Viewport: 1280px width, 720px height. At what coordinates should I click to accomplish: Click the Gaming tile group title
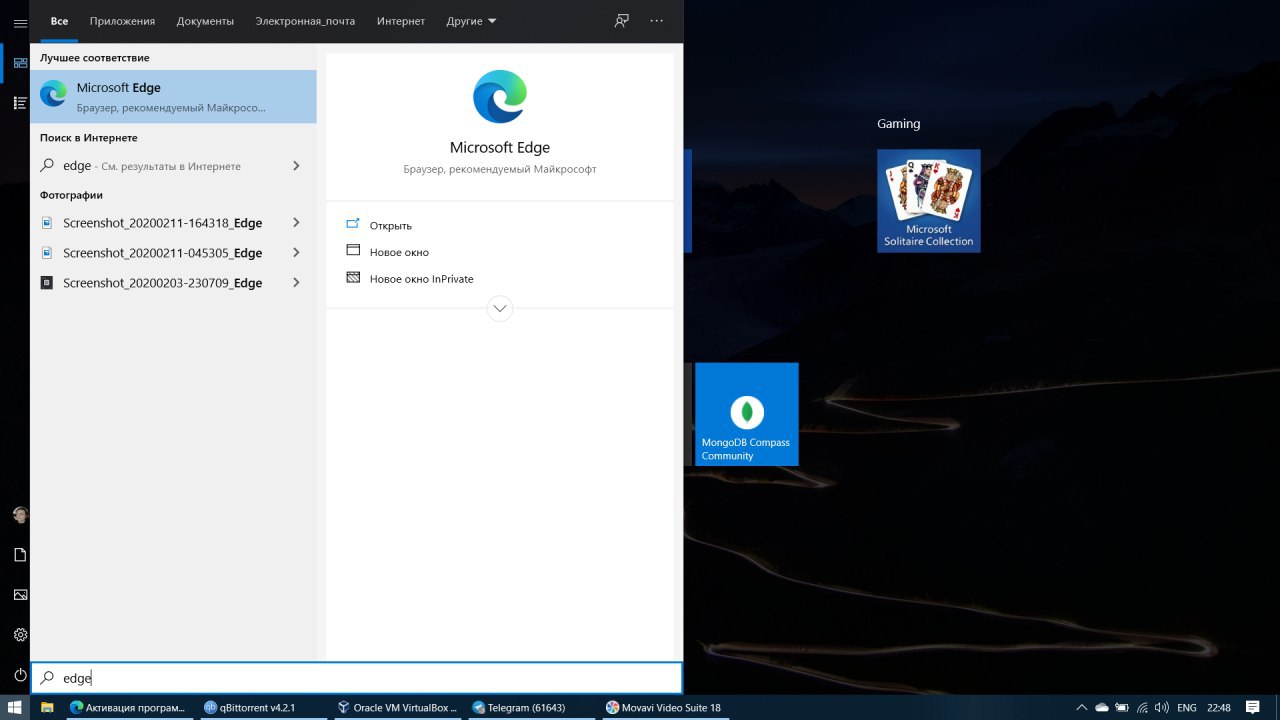tap(898, 124)
